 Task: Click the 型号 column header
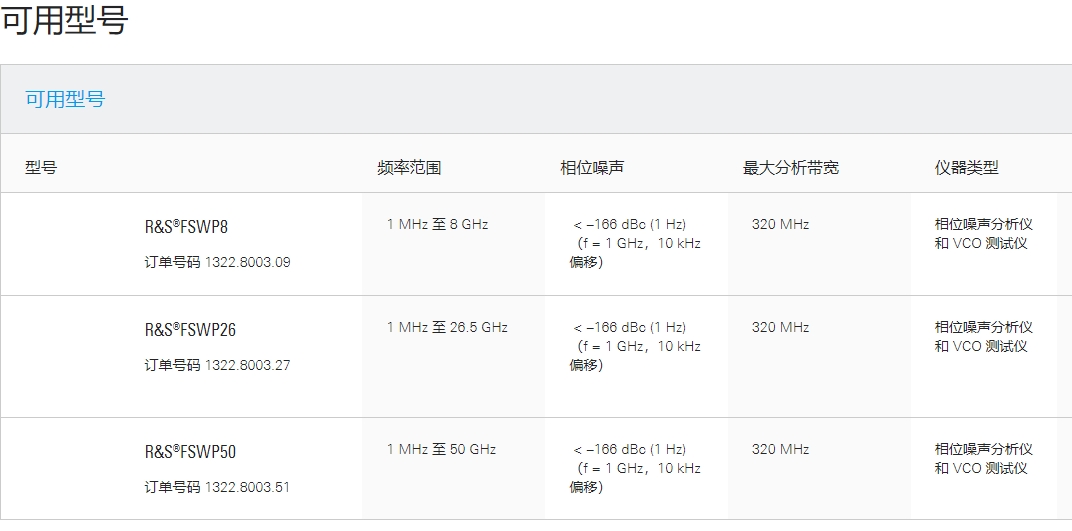click(41, 167)
